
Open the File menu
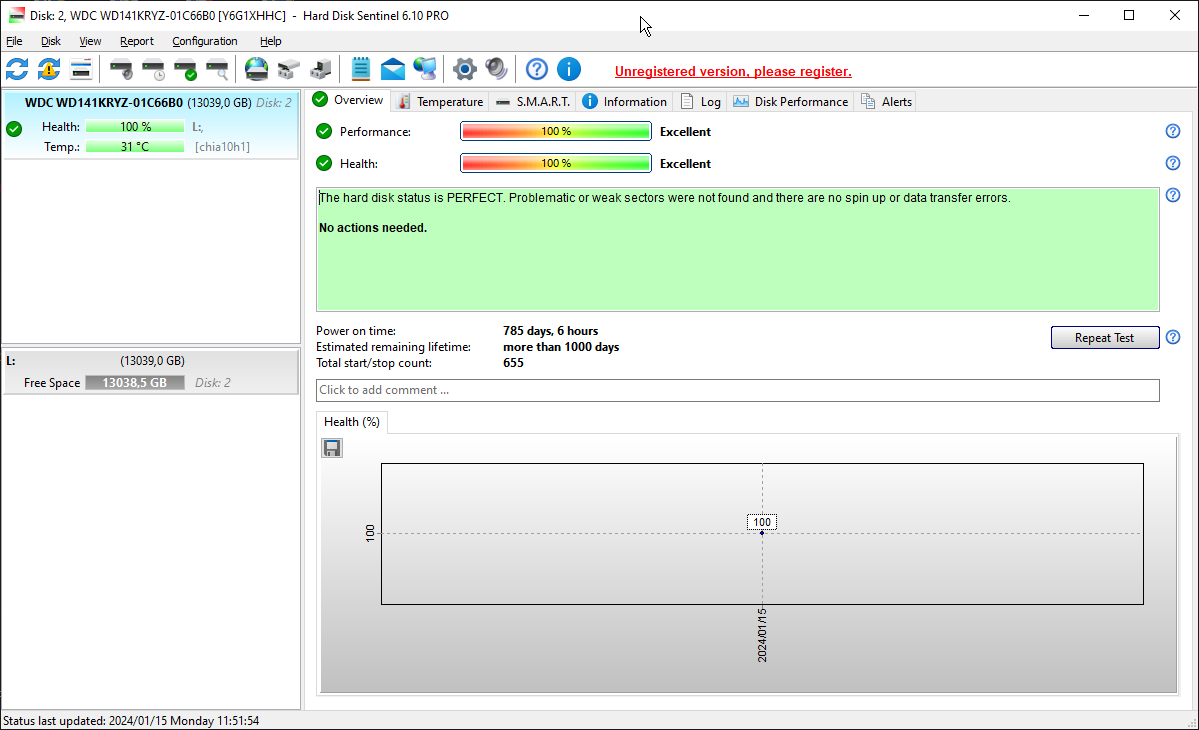click(x=14, y=41)
